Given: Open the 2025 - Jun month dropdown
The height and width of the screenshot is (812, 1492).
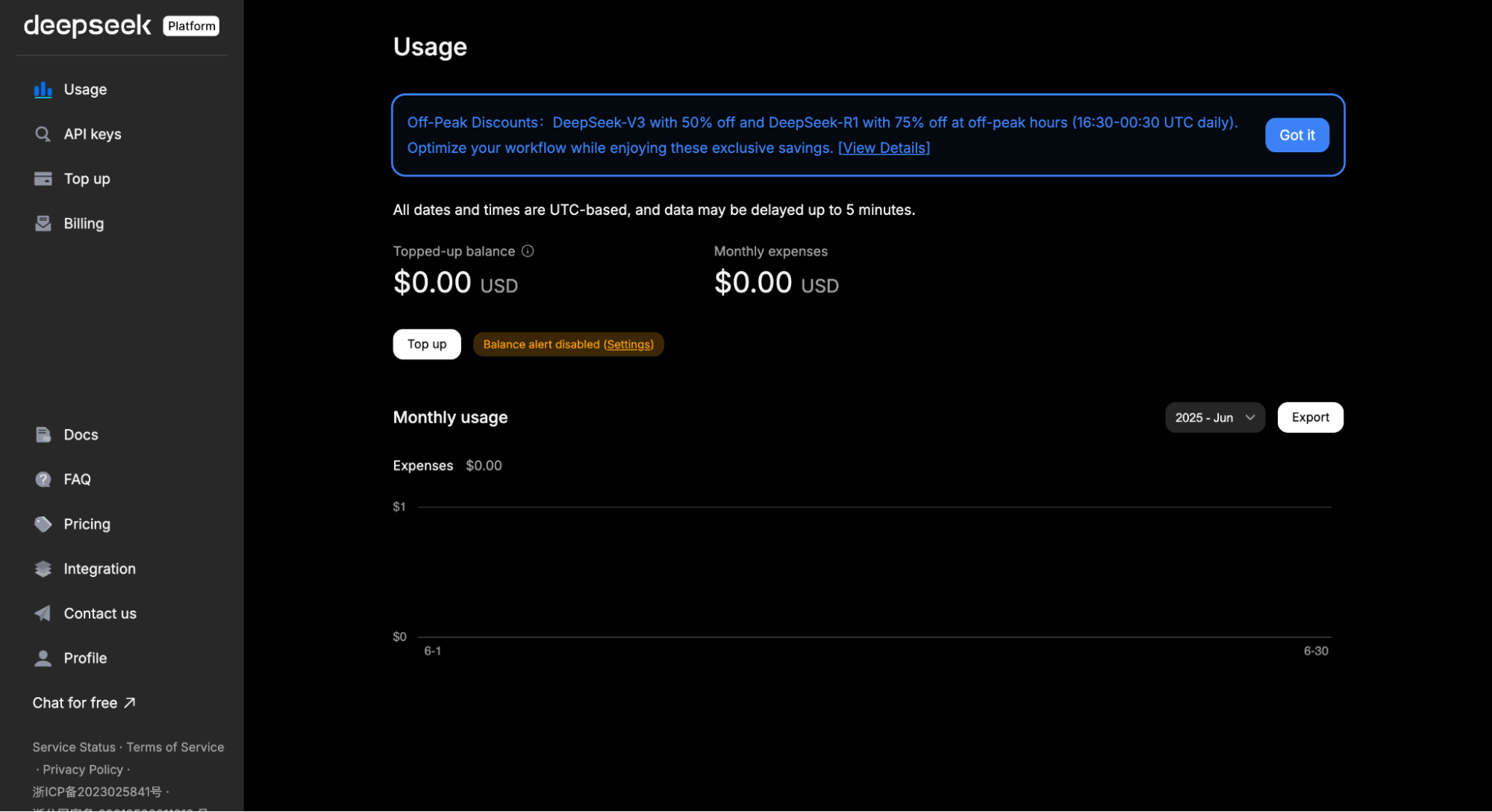Looking at the screenshot, I should coord(1214,417).
